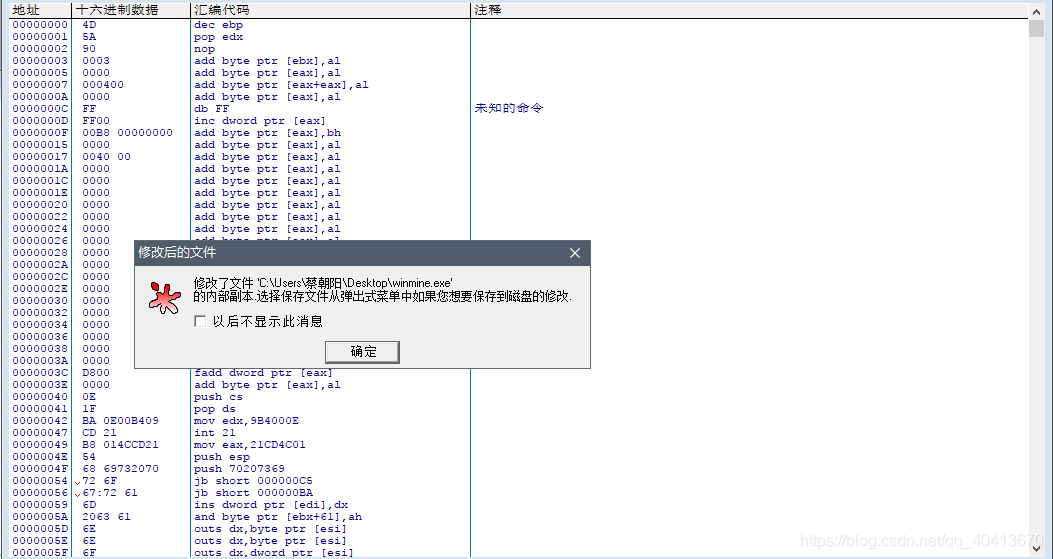Click the scrollbar up arrow

(1037, 10)
